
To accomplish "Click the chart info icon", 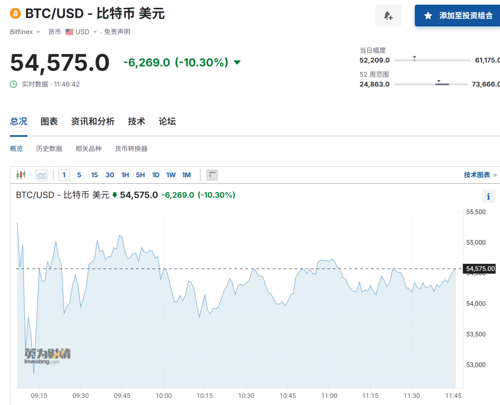I will (x=488, y=196).
